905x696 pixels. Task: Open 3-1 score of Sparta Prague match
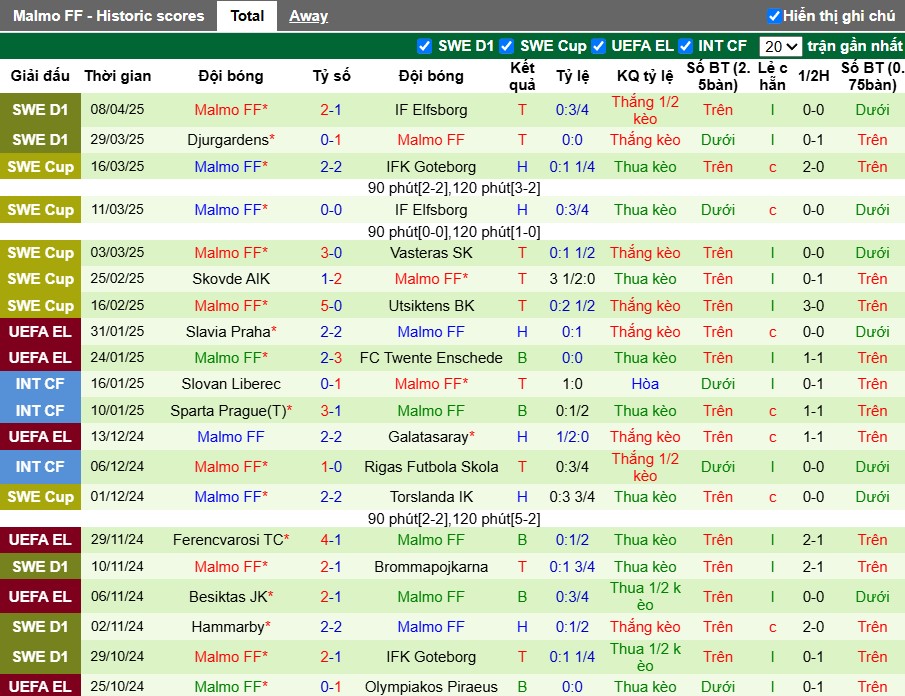coord(331,411)
